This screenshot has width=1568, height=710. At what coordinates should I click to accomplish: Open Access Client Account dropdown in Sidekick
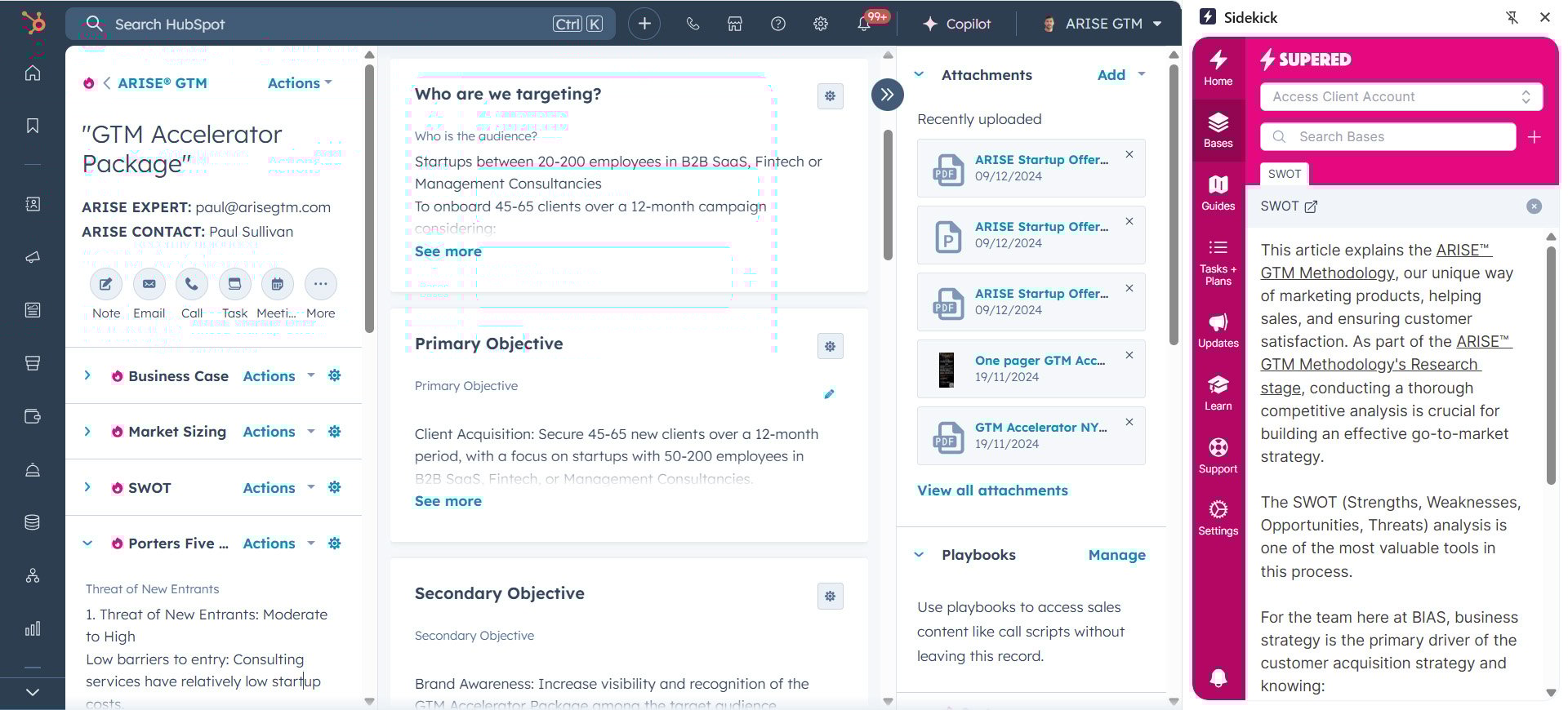1401,96
